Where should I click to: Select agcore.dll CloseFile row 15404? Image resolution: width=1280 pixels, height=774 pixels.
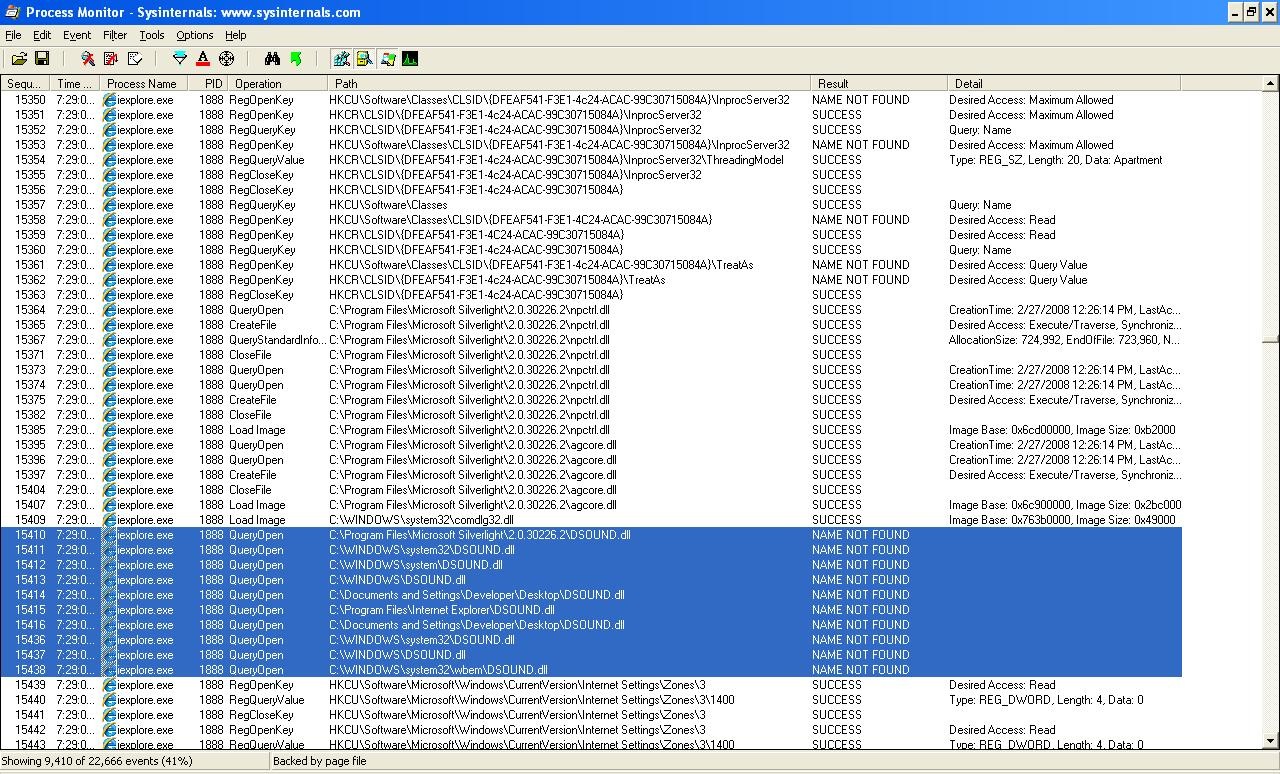coord(591,490)
